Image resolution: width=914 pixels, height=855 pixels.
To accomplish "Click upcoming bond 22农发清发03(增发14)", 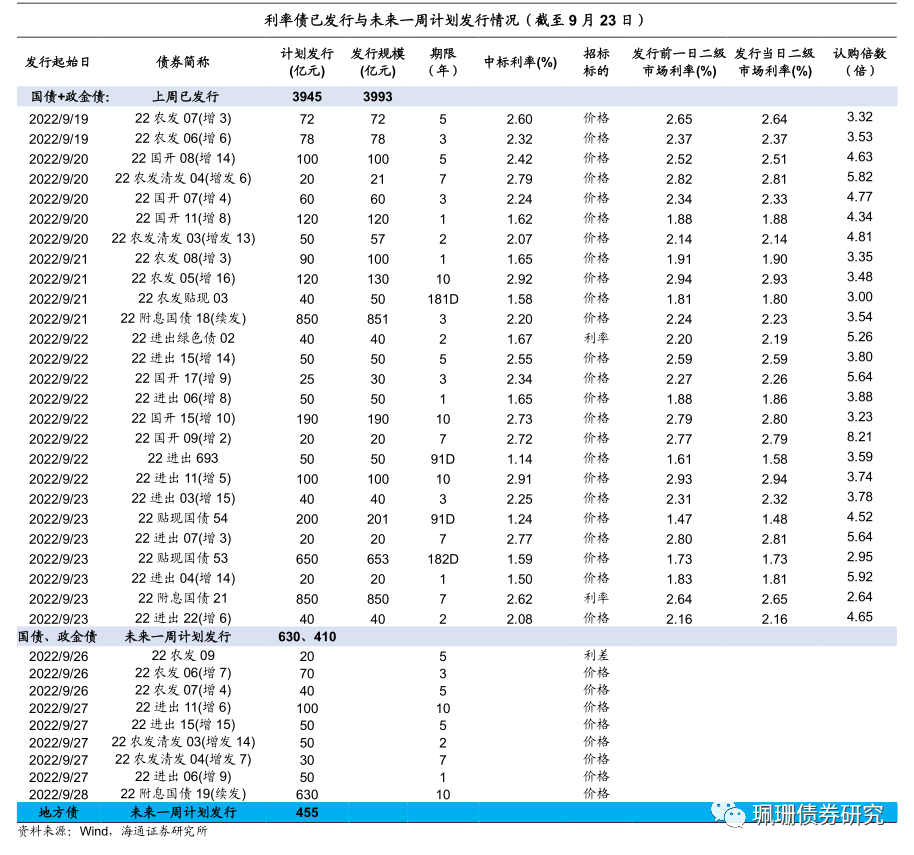I will (x=183, y=742).
